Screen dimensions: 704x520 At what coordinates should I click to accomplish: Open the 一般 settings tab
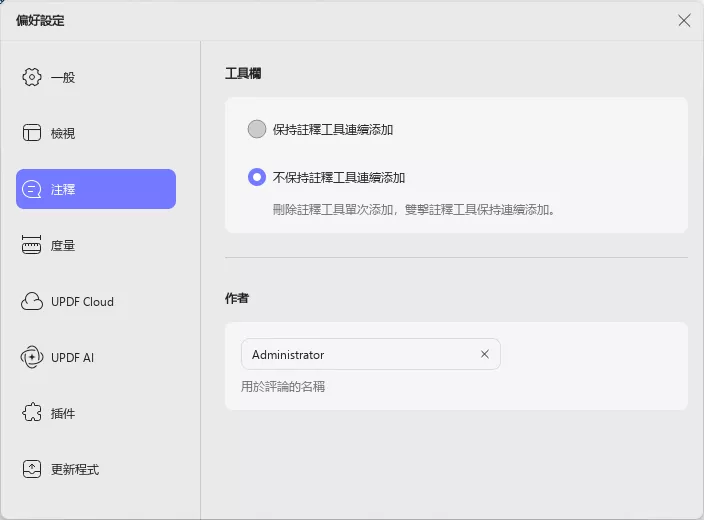click(x=96, y=77)
